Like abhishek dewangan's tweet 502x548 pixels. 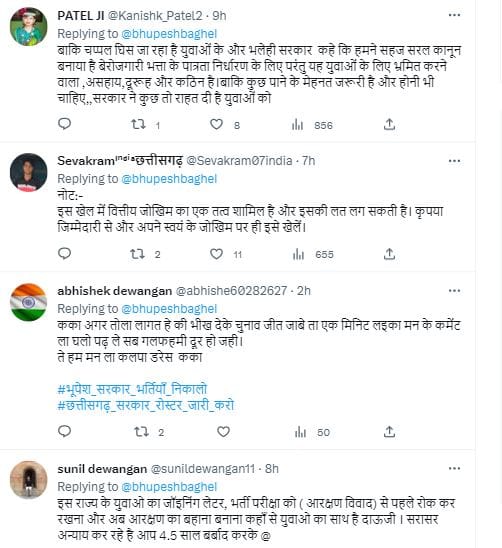pos(223,432)
